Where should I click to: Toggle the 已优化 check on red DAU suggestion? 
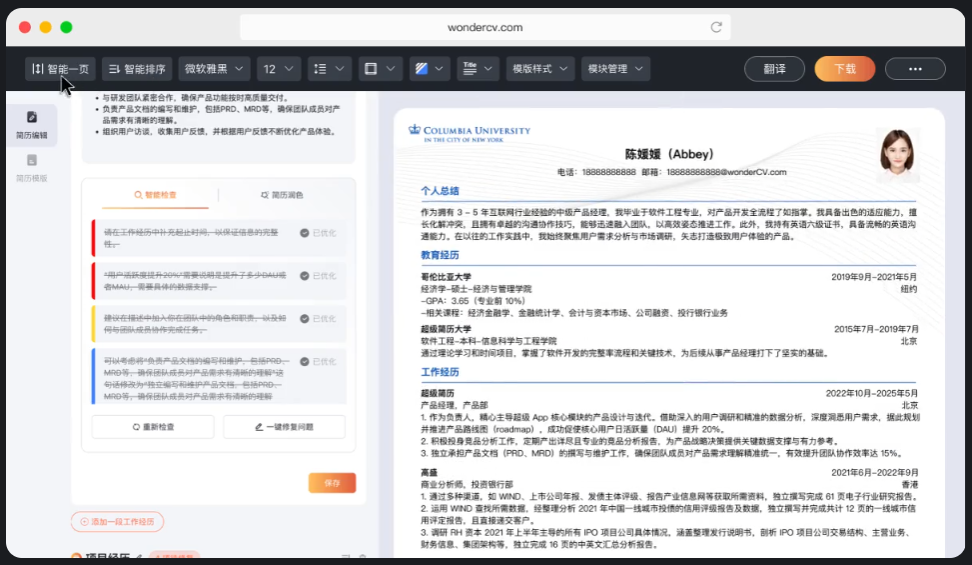[305, 276]
